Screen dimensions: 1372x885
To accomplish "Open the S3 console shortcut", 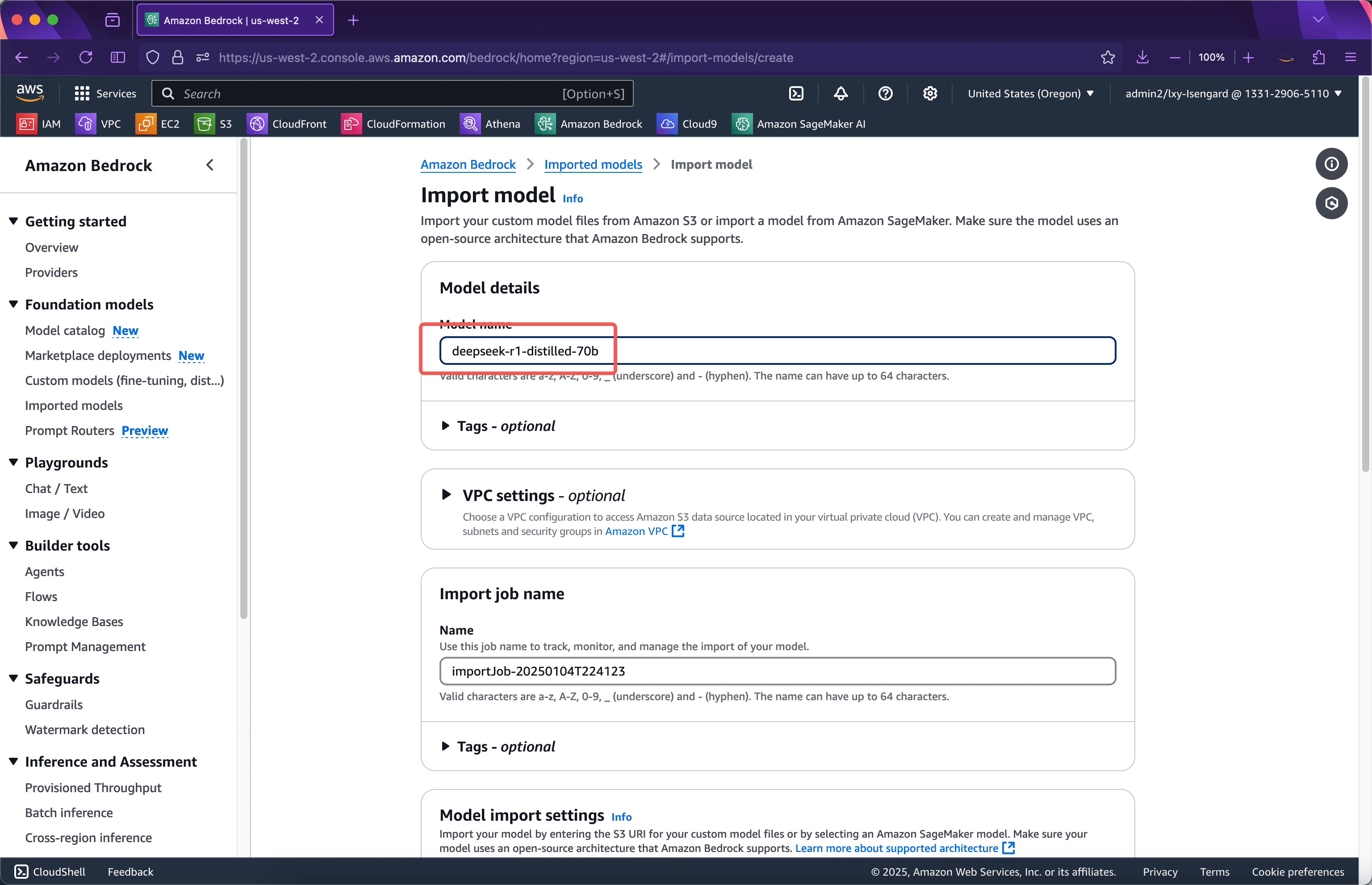I will [x=213, y=124].
